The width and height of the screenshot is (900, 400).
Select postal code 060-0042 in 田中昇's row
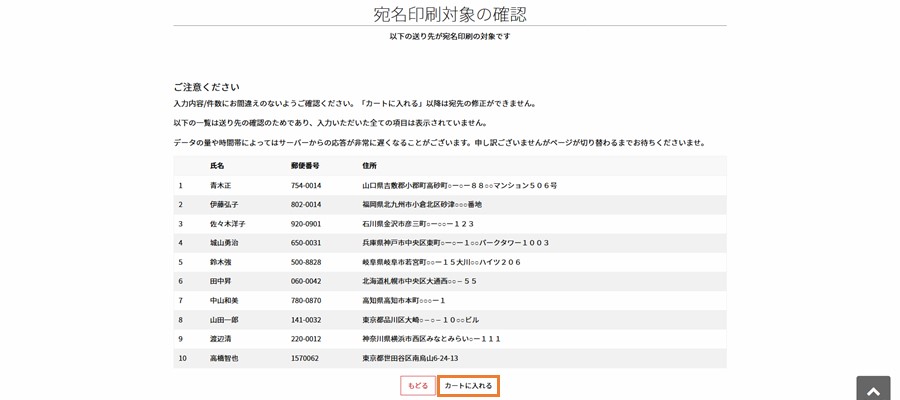point(306,281)
